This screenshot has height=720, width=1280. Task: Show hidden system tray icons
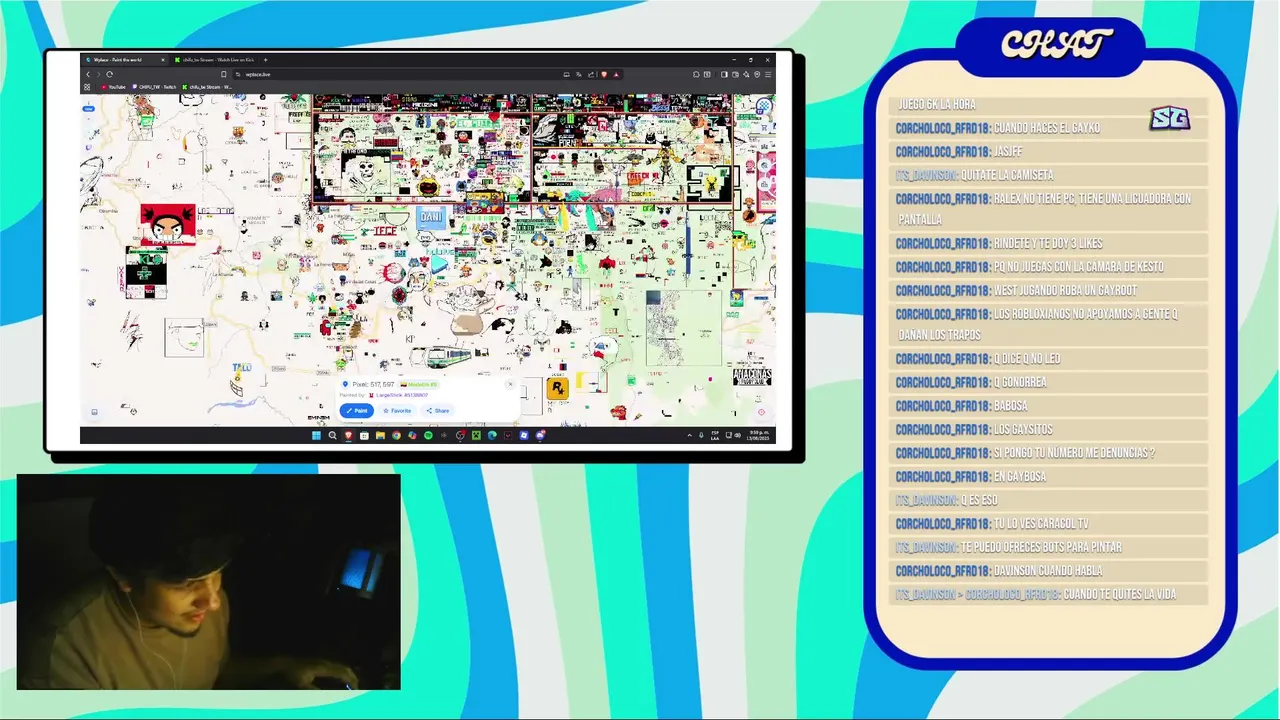[689, 435]
